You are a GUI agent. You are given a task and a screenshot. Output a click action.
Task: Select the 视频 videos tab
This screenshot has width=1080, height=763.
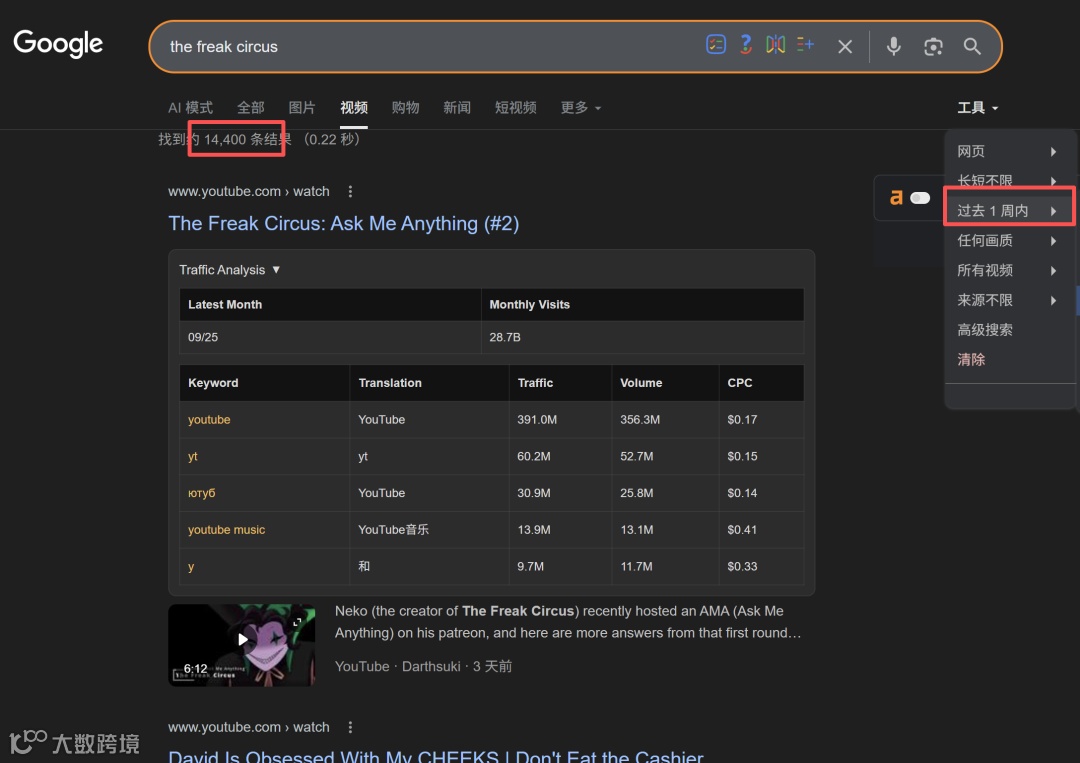pos(354,108)
